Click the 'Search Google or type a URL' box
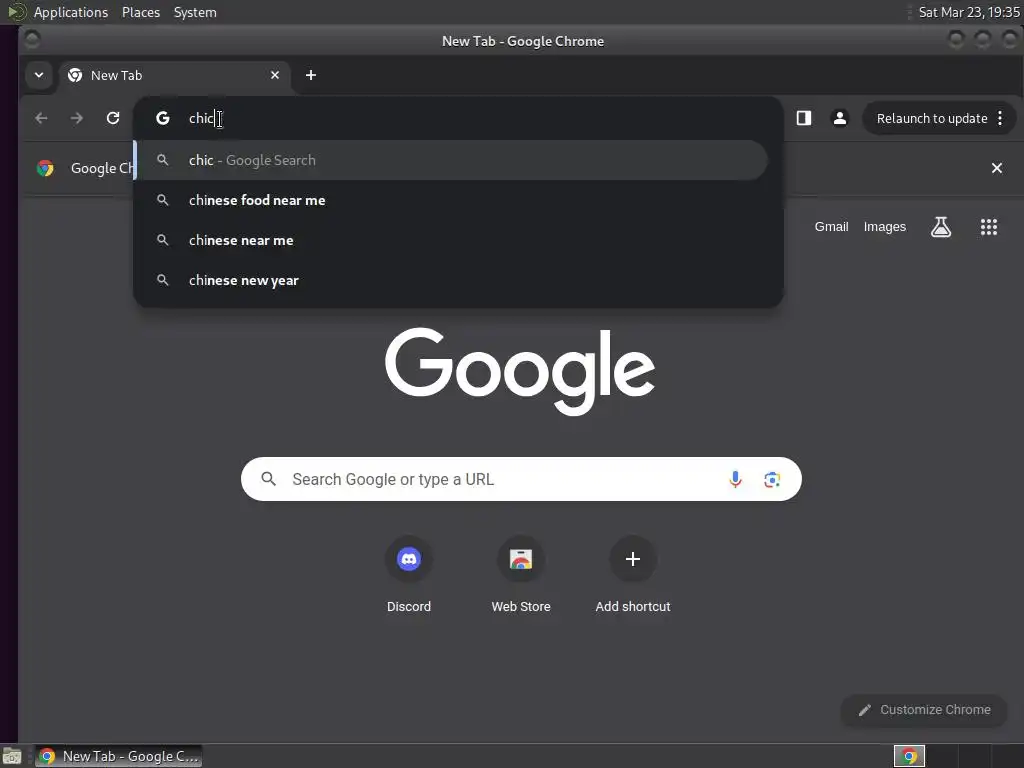Image resolution: width=1024 pixels, height=768 pixels. 521,479
